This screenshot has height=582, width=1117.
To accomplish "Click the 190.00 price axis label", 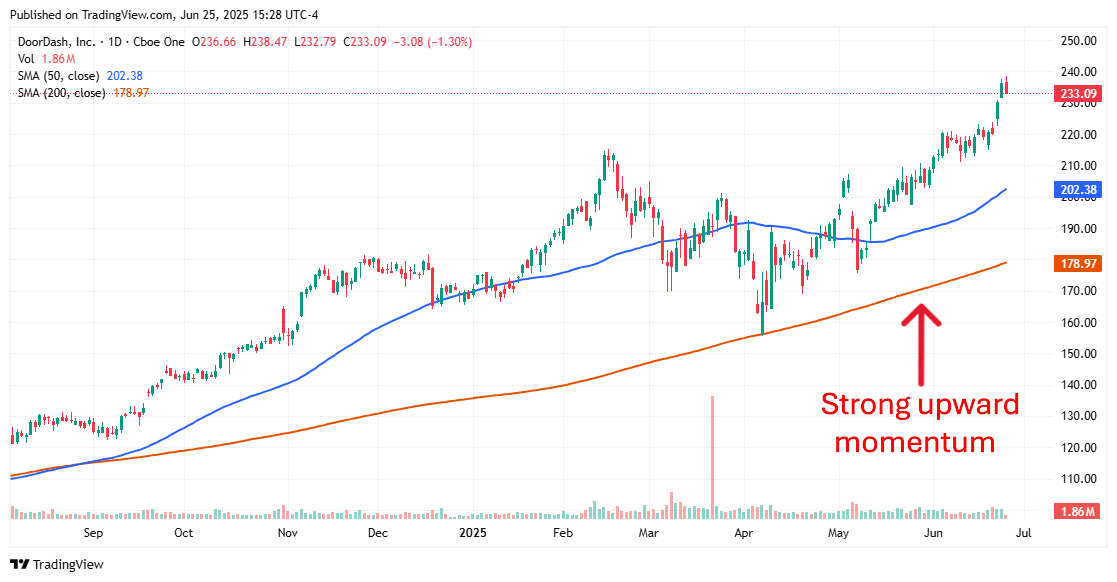I will click(x=1079, y=229).
